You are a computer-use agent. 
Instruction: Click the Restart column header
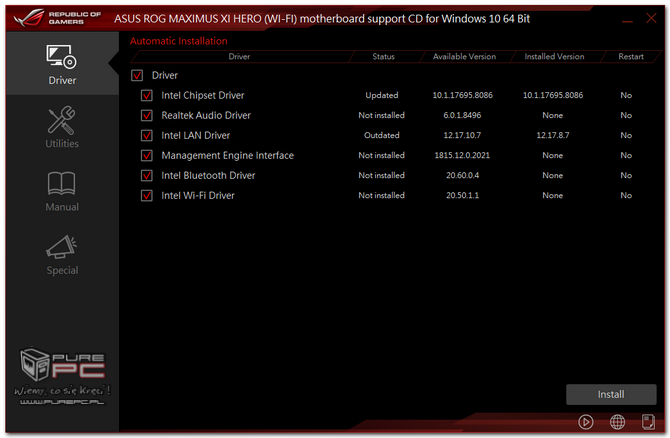point(631,56)
